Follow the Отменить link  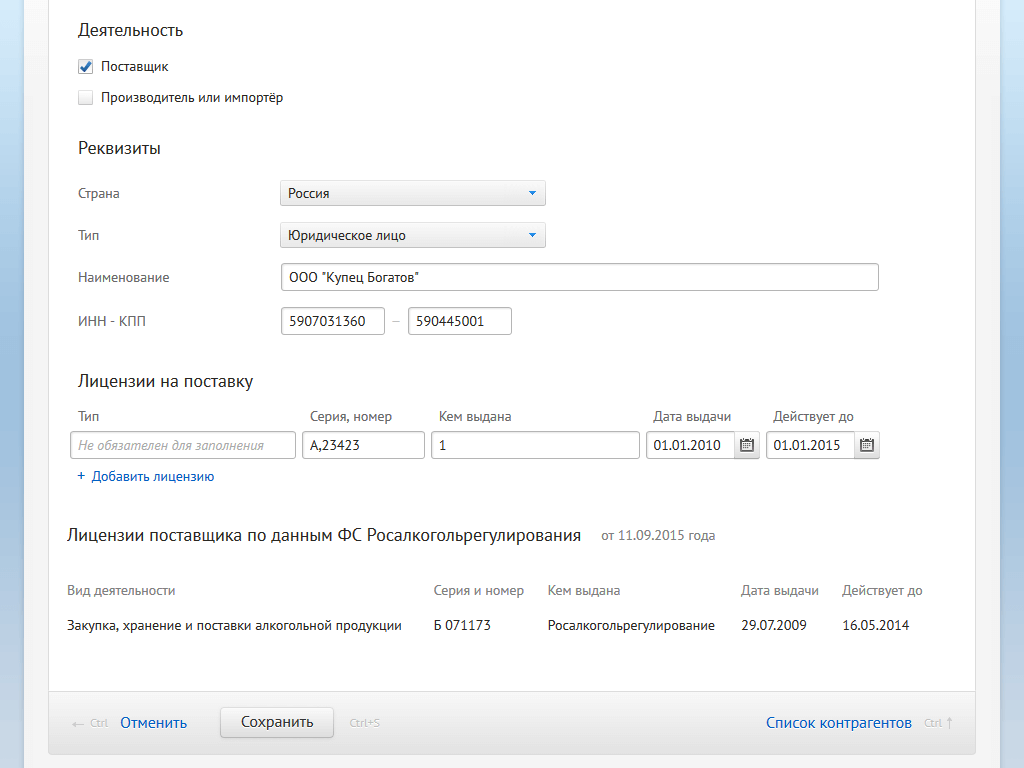point(153,723)
